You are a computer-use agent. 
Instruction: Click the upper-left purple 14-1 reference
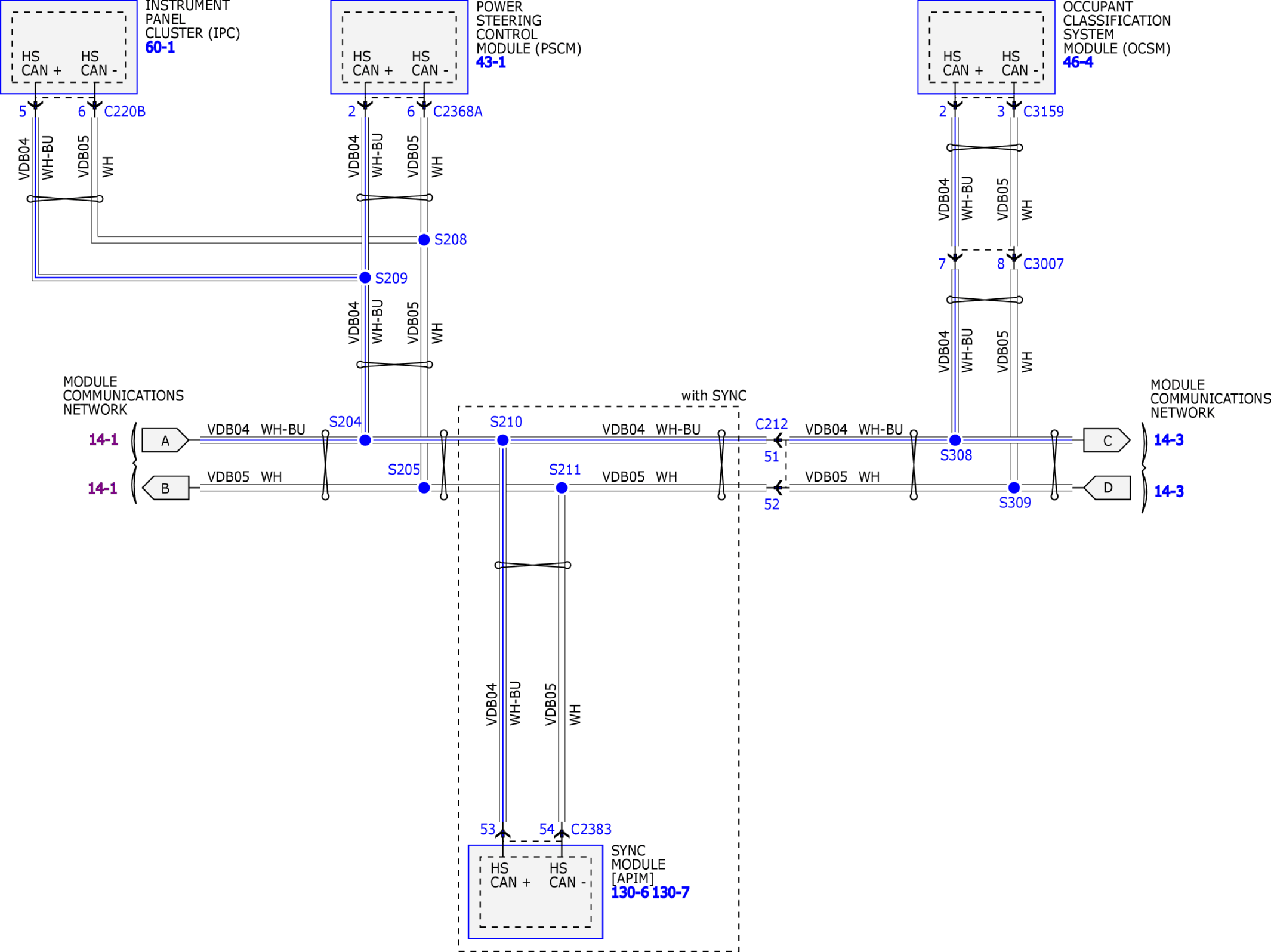tap(103, 440)
